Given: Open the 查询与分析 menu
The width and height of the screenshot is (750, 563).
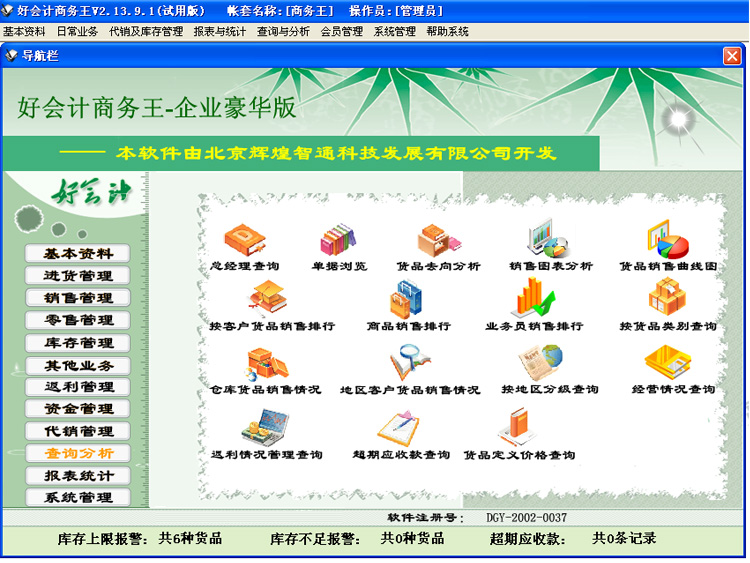Looking at the screenshot, I should (x=283, y=32).
